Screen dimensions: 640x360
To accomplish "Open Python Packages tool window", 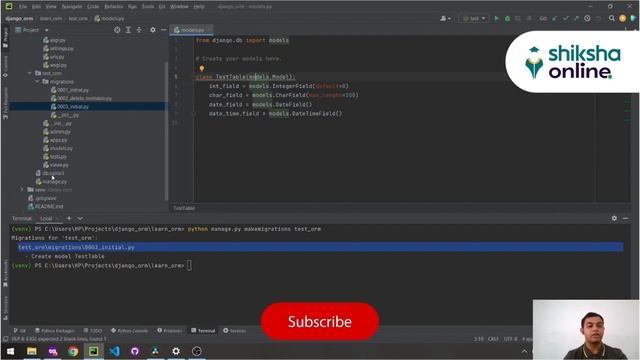I will click(x=55, y=331).
